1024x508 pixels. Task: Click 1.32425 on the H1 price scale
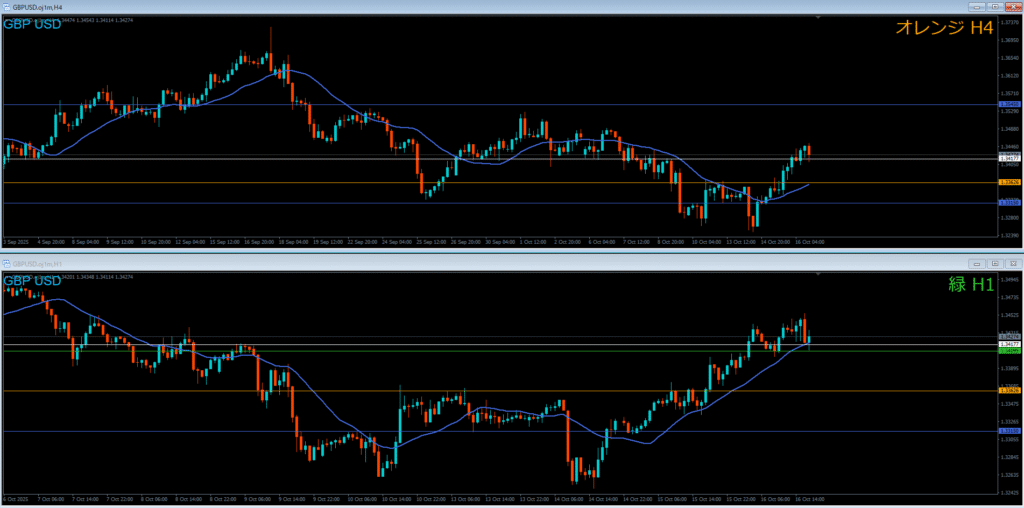pos(1010,492)
